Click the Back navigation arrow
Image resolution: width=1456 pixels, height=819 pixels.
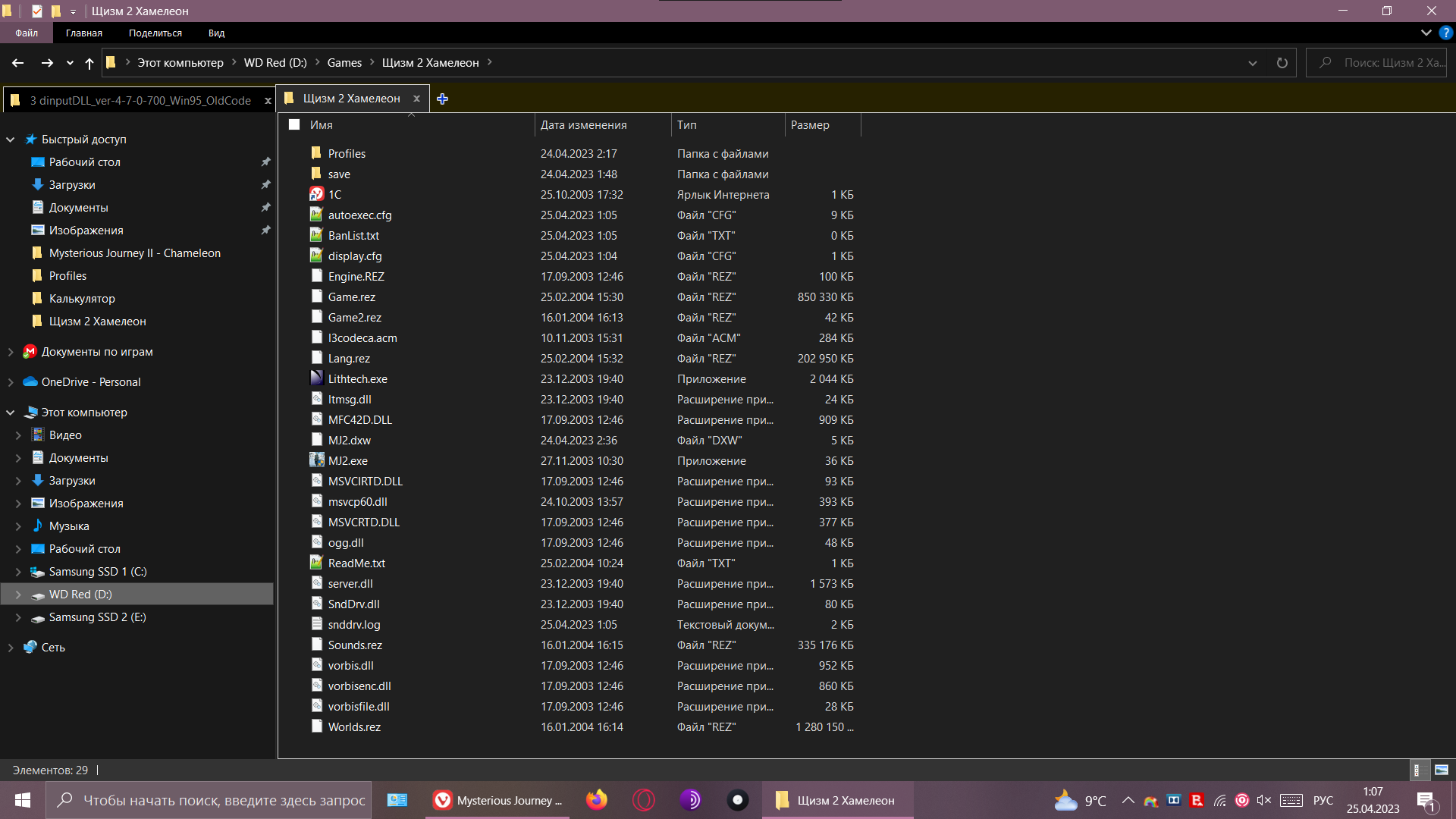pyautogui.click(x=18, y=63)
